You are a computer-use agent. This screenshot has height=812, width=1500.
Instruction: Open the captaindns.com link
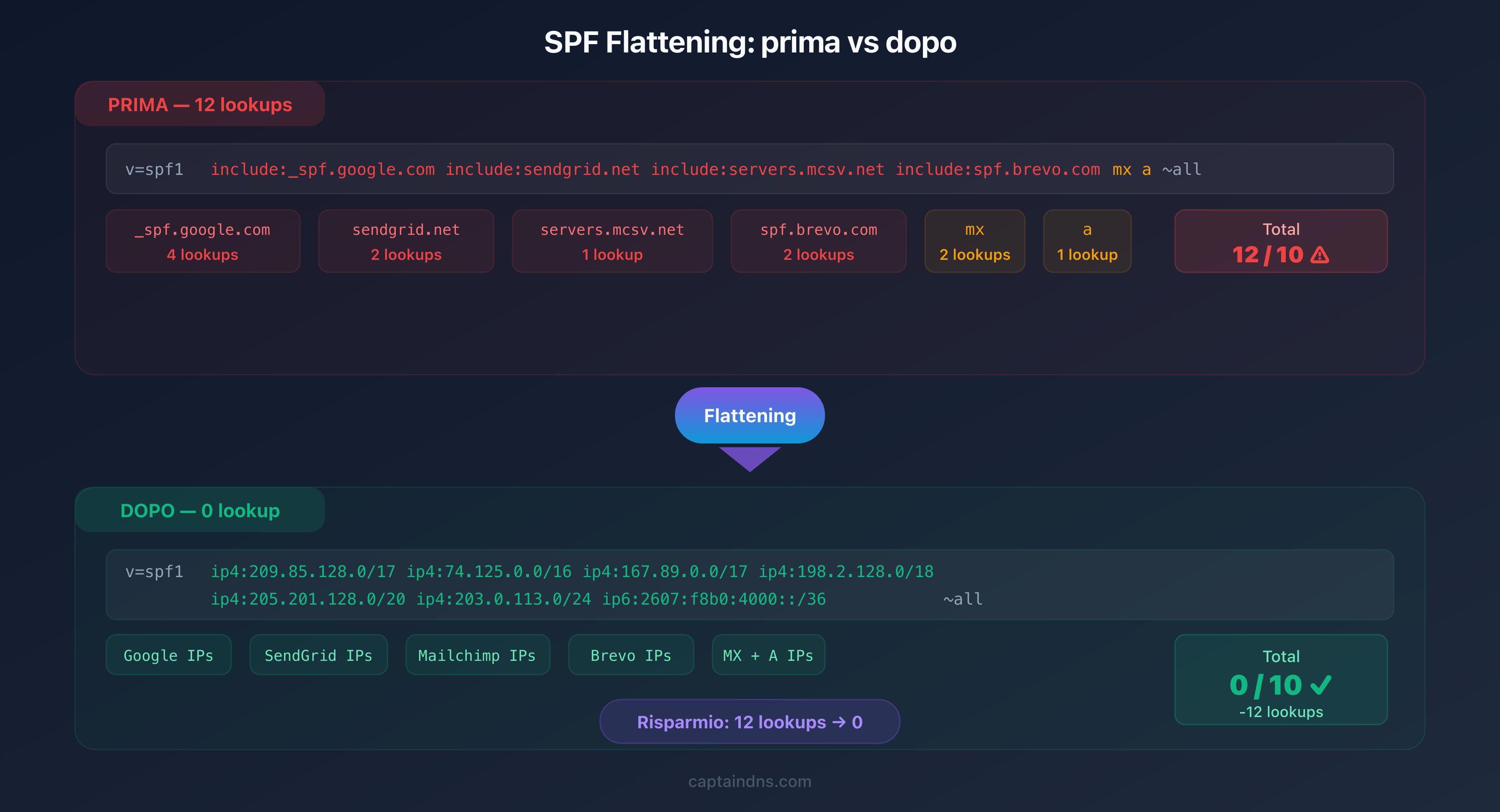coord(750,782)
